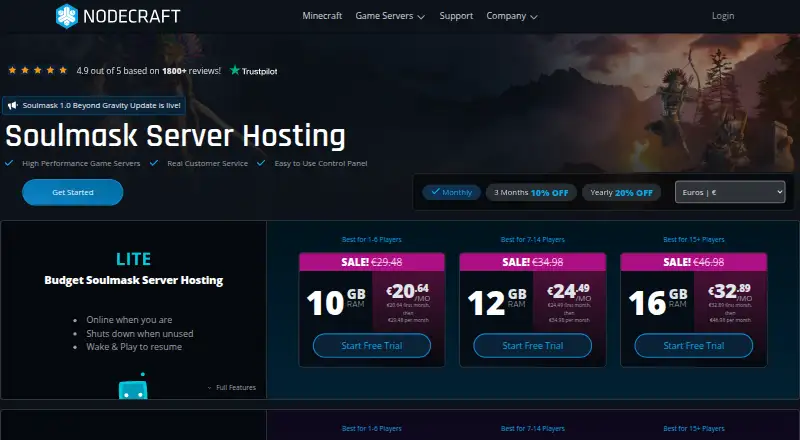The height and width of the screenshot is (440, 800).
Task: Click the megaphone announcement icon
Action: point(13,106)
